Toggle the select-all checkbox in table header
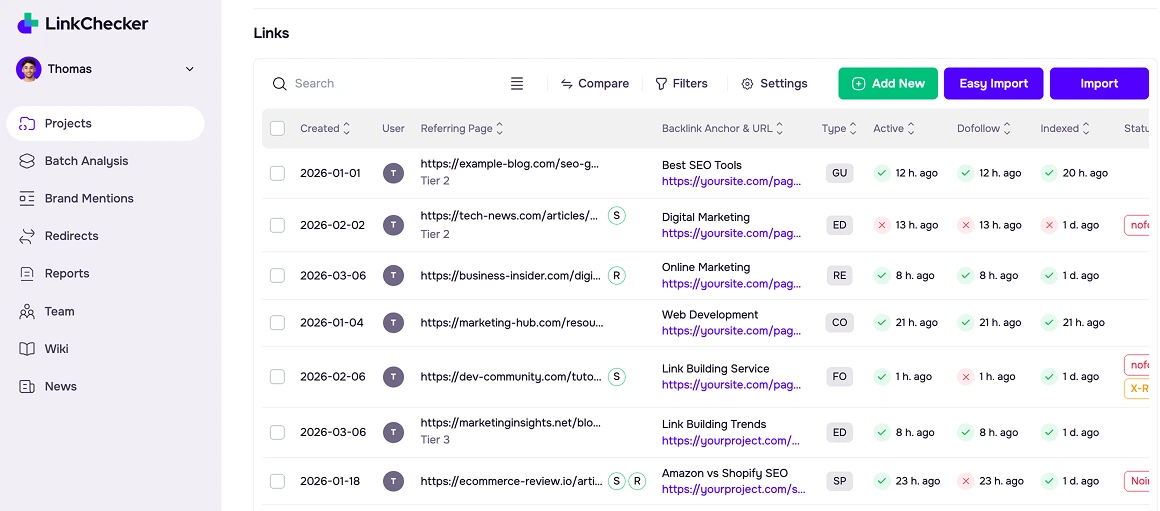The width and height of the screenshot is (1160, 511). click(278, 128)
